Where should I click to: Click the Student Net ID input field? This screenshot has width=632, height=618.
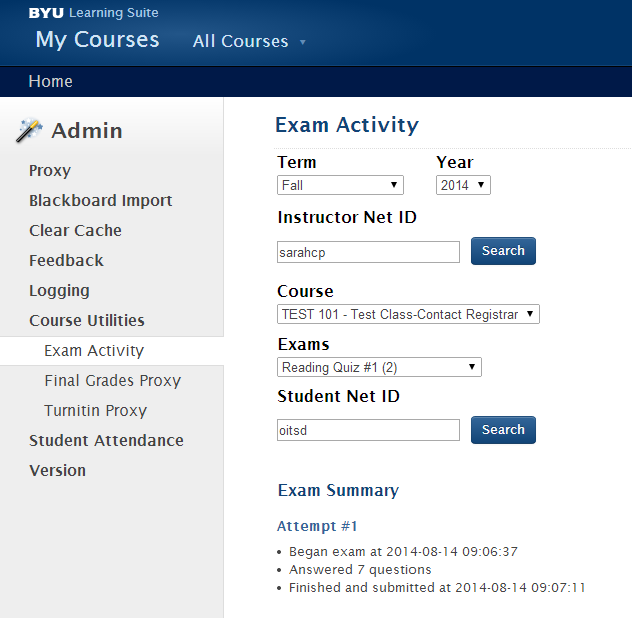[368, 430]
